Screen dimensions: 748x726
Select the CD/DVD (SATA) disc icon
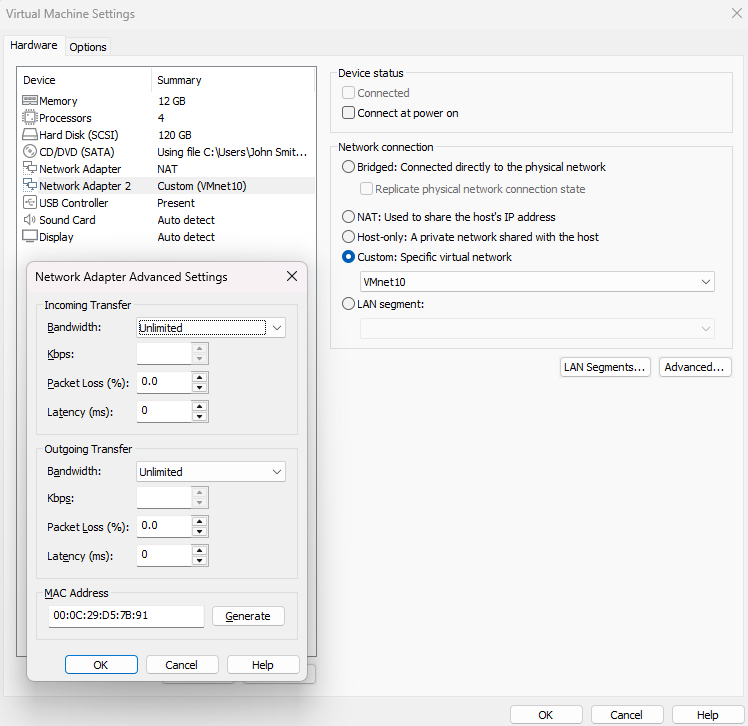30,152
